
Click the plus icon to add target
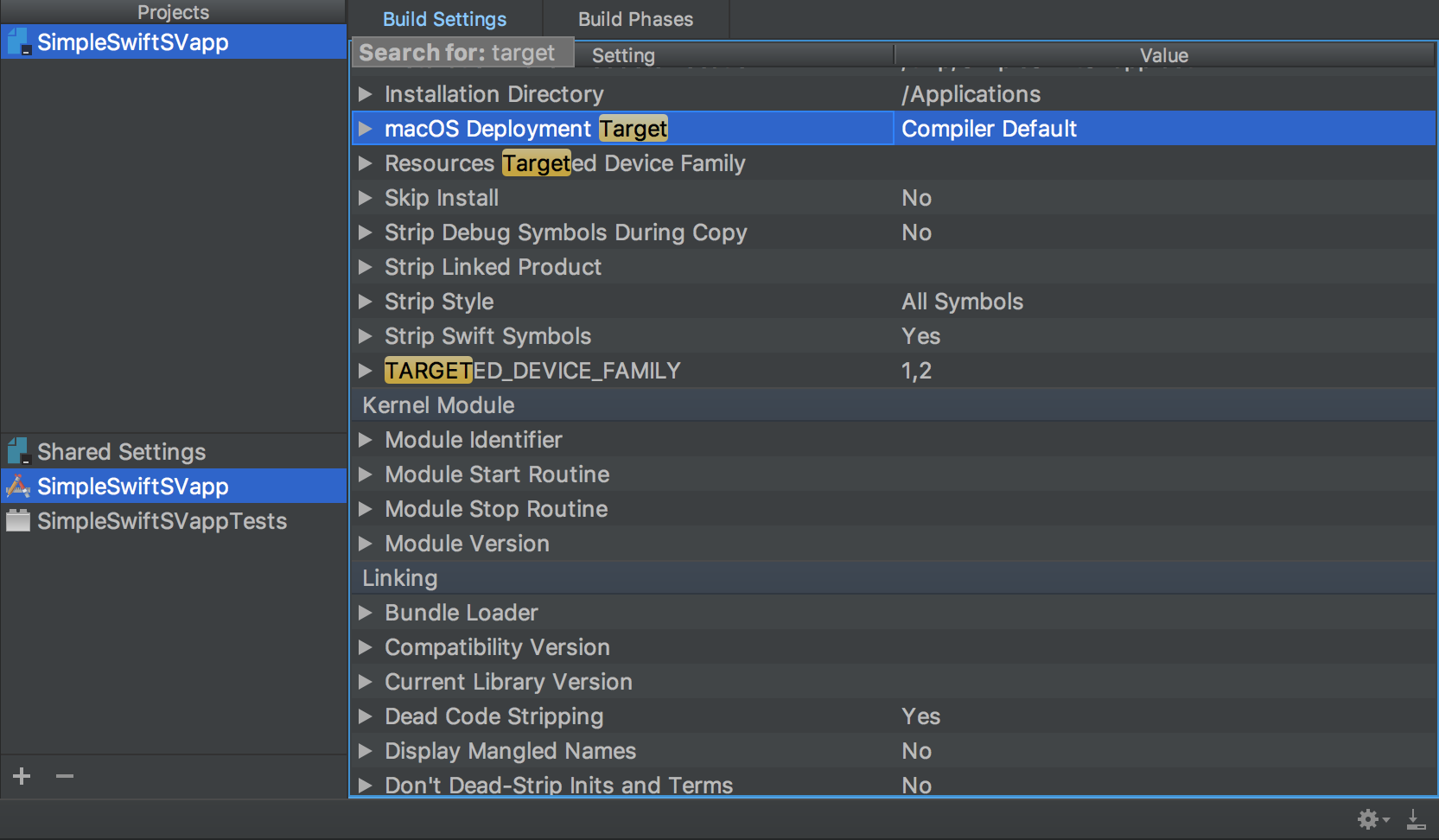coord(22,776)
